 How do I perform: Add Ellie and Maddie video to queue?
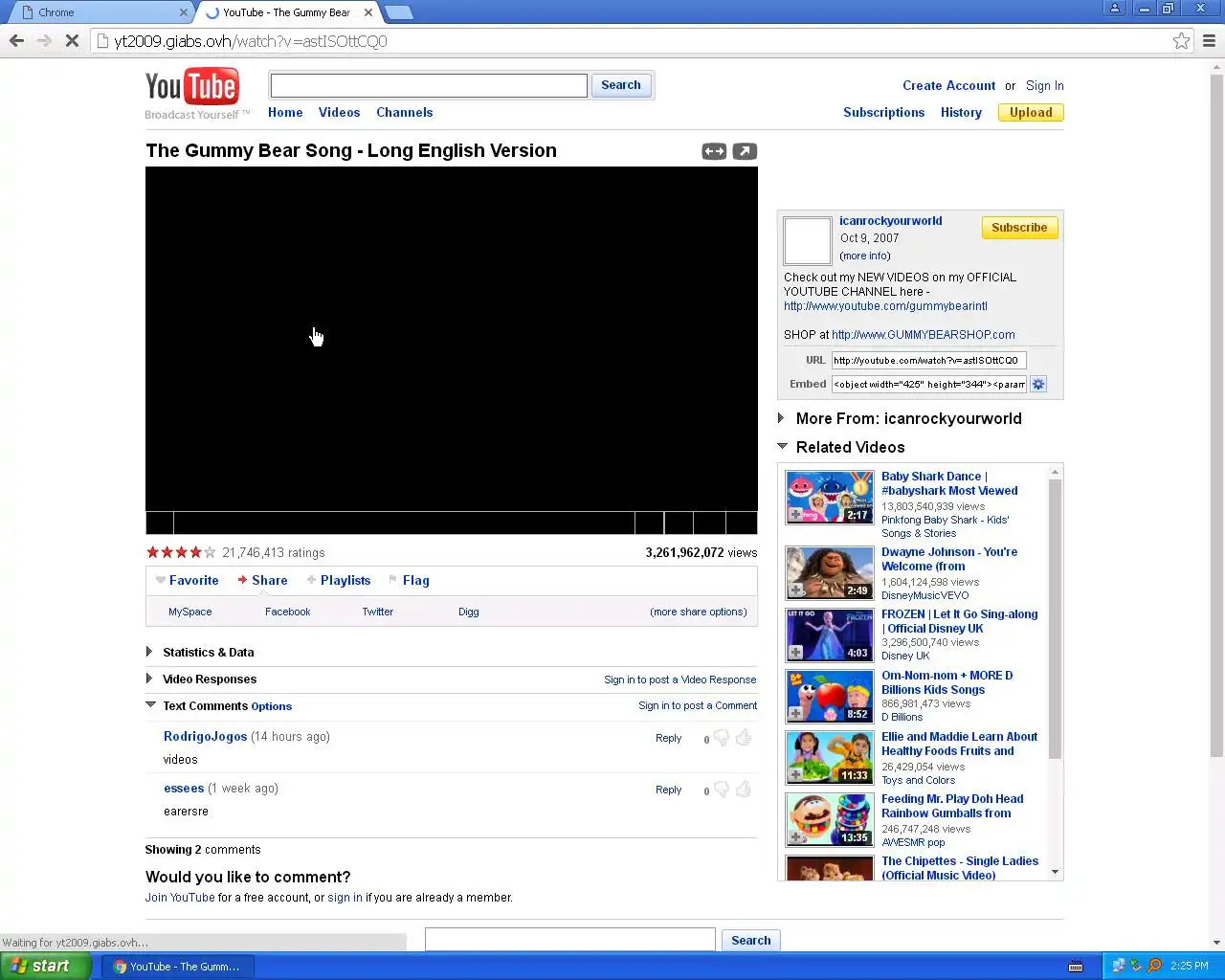point(796,775)
